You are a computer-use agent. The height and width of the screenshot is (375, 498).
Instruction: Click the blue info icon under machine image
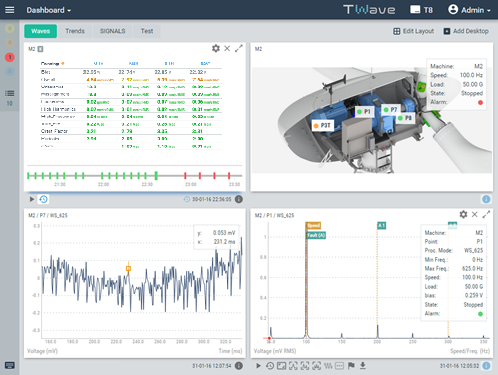tap(486, 199)
